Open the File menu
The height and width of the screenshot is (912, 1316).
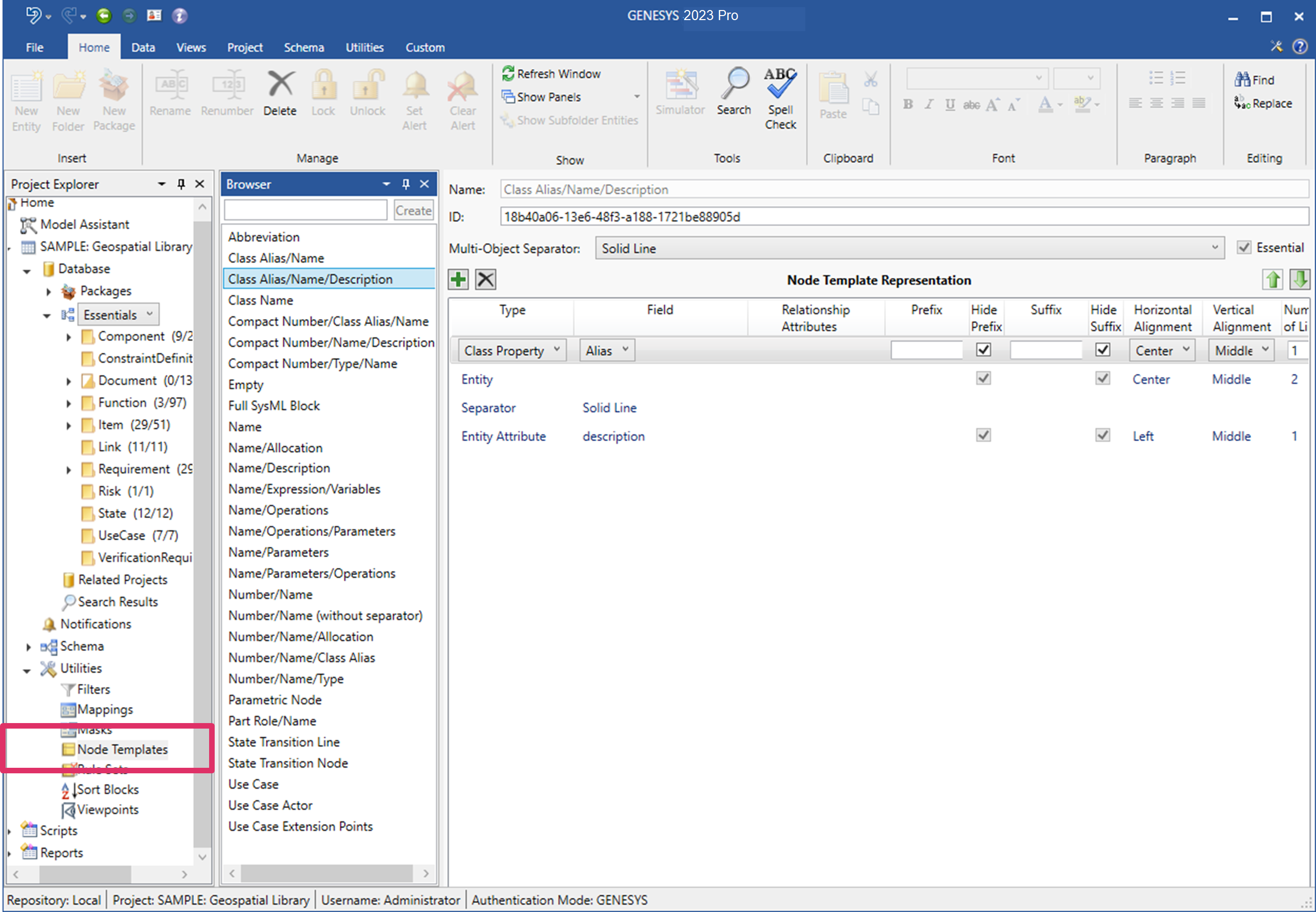[x=34, y=47]
